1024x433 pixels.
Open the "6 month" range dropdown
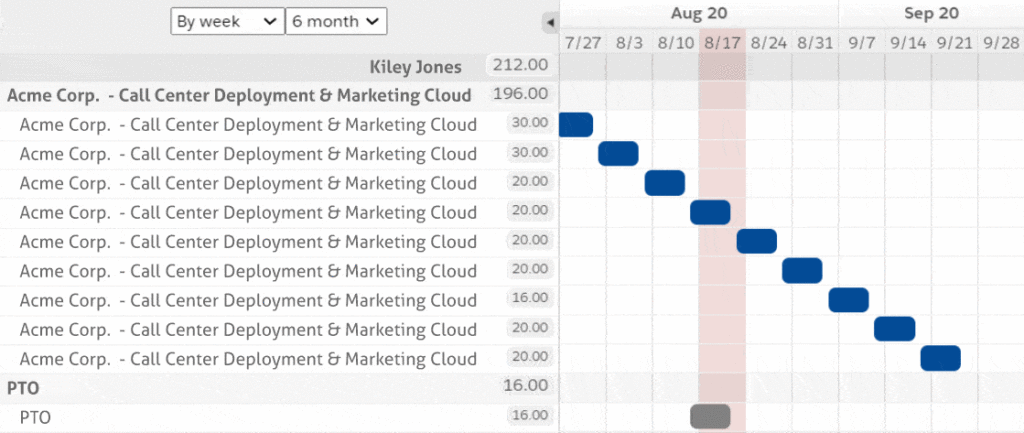336,21
